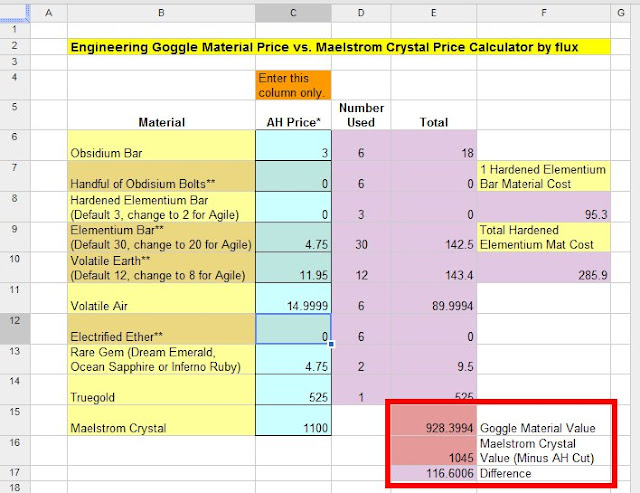Screen dimensions: 640x493
Task: Click Rare Gem total 9.5
Action: click(x=433, y=359)
